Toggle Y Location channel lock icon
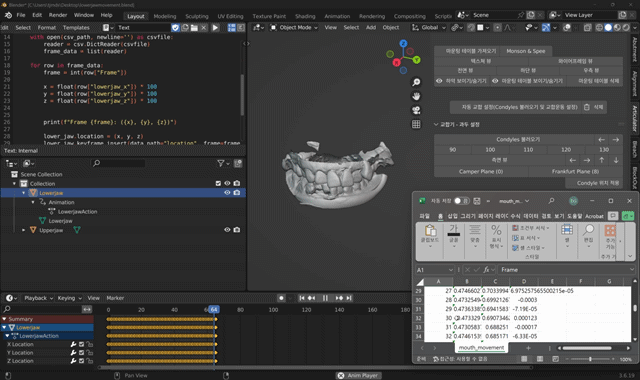 pyautogui.click(x=89, y=353)
